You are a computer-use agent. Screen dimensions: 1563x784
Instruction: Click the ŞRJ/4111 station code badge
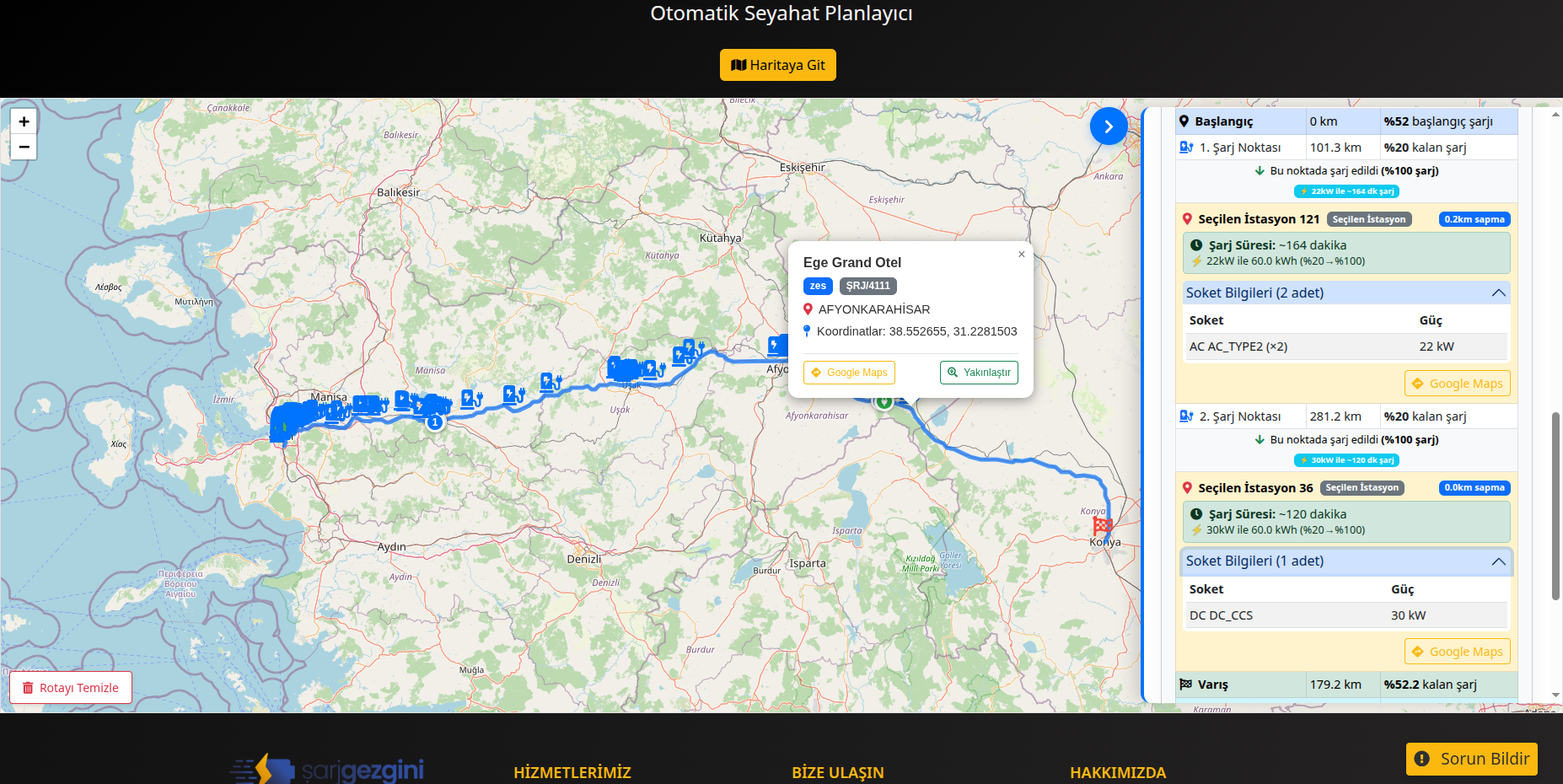[x=867, y=286]
